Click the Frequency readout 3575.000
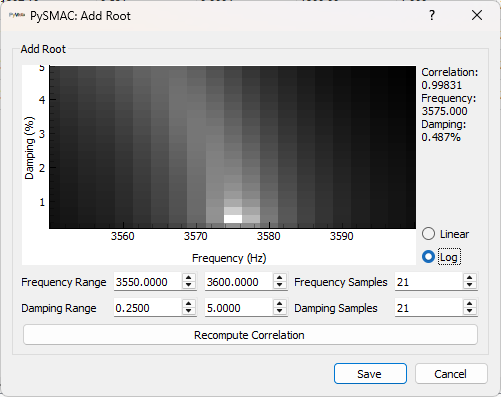This screenshot has width=501, height=397. pyautogui.click(x=444, y=111)
